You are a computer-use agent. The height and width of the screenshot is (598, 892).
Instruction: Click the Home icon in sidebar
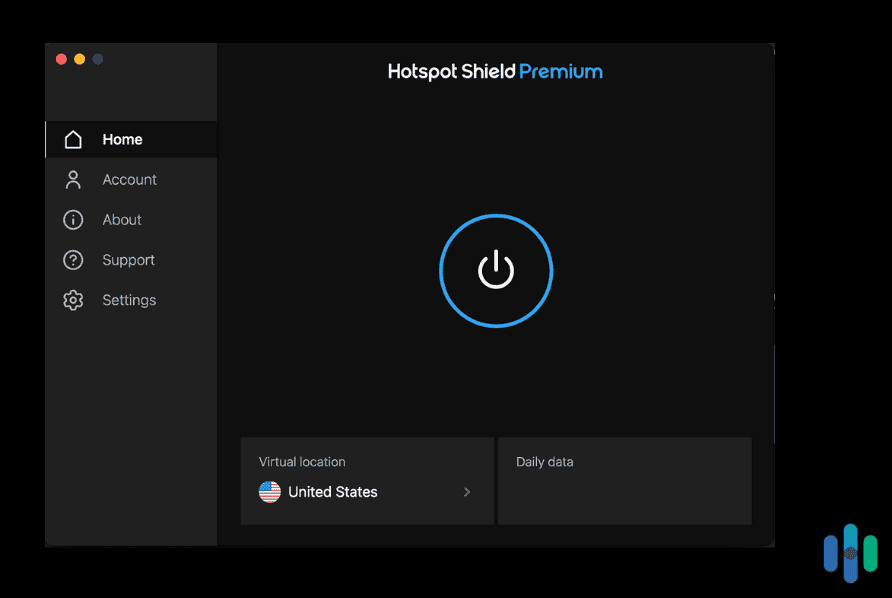72,139
